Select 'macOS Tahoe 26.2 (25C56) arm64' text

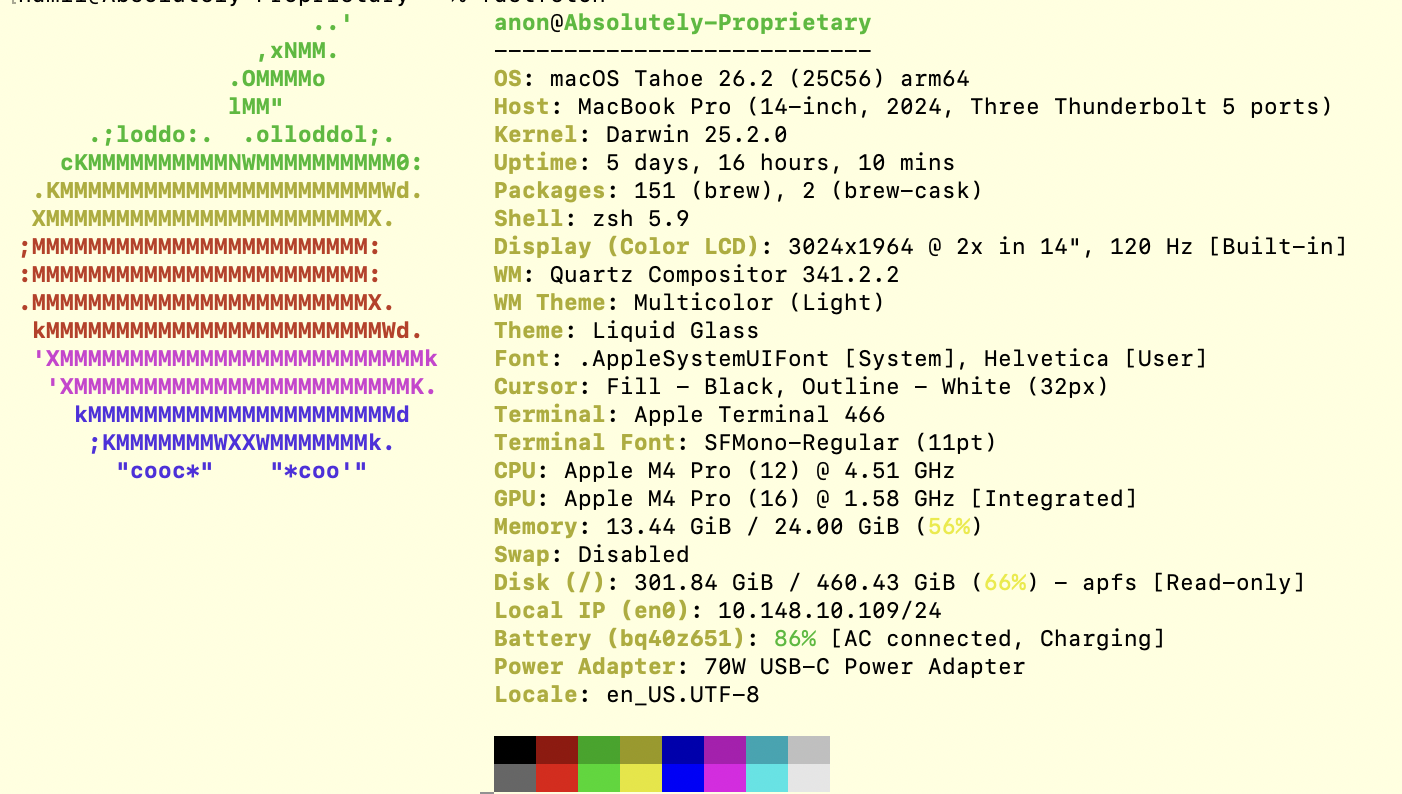point(760,79)
